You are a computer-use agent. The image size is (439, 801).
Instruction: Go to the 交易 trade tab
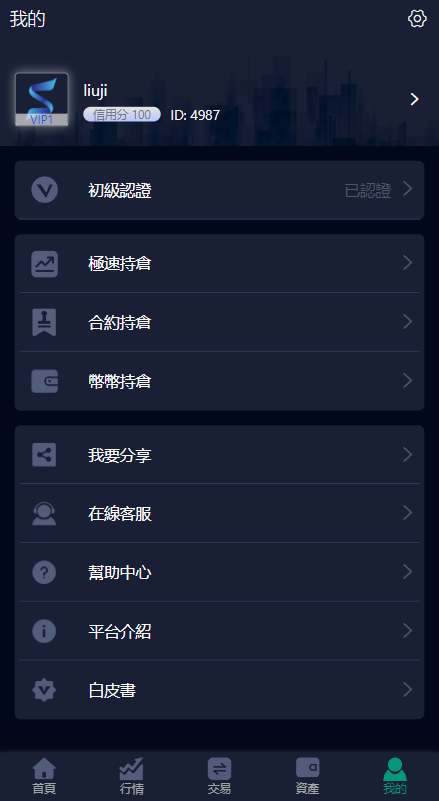click(x=219, y=776)
